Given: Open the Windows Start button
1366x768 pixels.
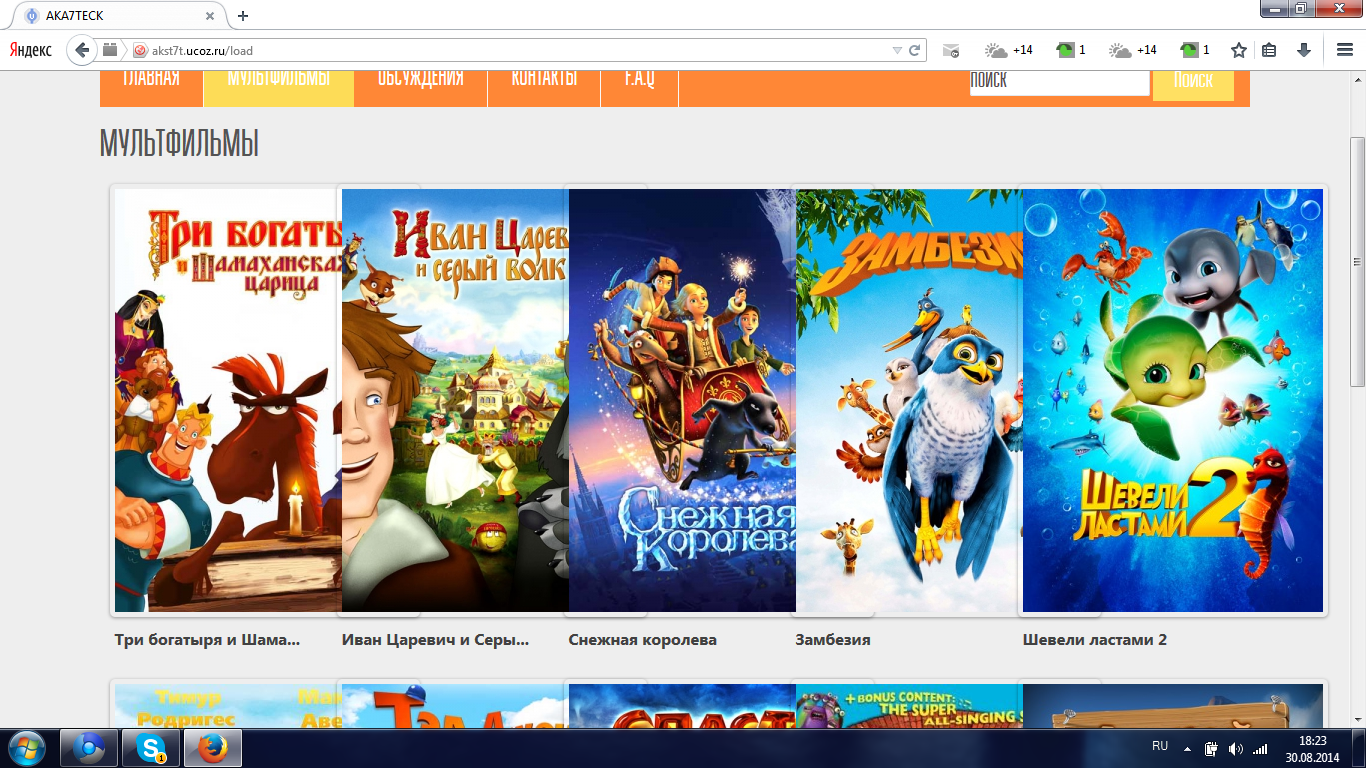Looking at the screenshot, I should 26,748.
